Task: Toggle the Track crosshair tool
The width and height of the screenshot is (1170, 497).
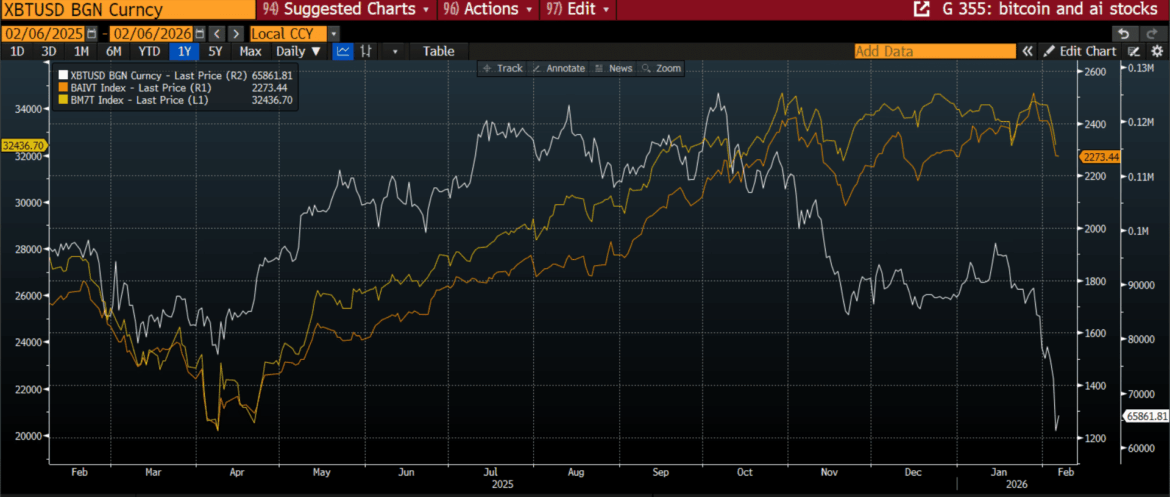Action: (502, 68)
